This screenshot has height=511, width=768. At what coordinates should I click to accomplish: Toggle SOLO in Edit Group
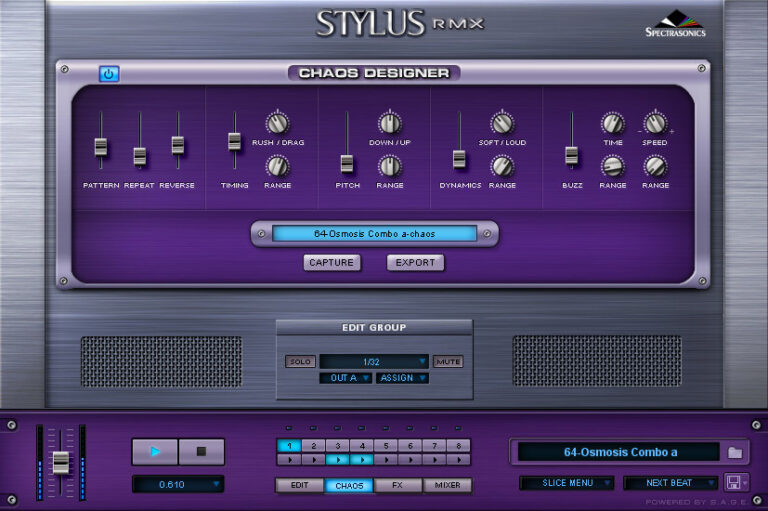point(300,362)
